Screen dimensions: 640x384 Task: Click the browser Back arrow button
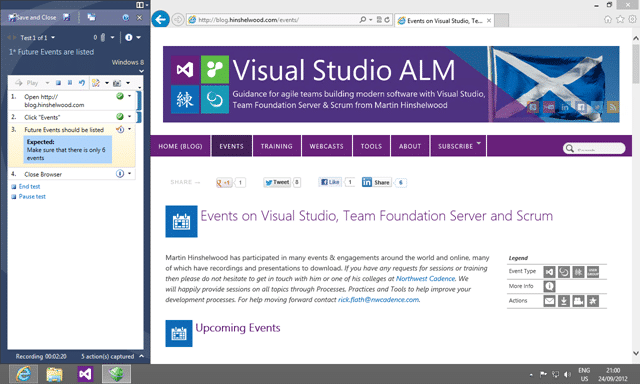[161, 19]
